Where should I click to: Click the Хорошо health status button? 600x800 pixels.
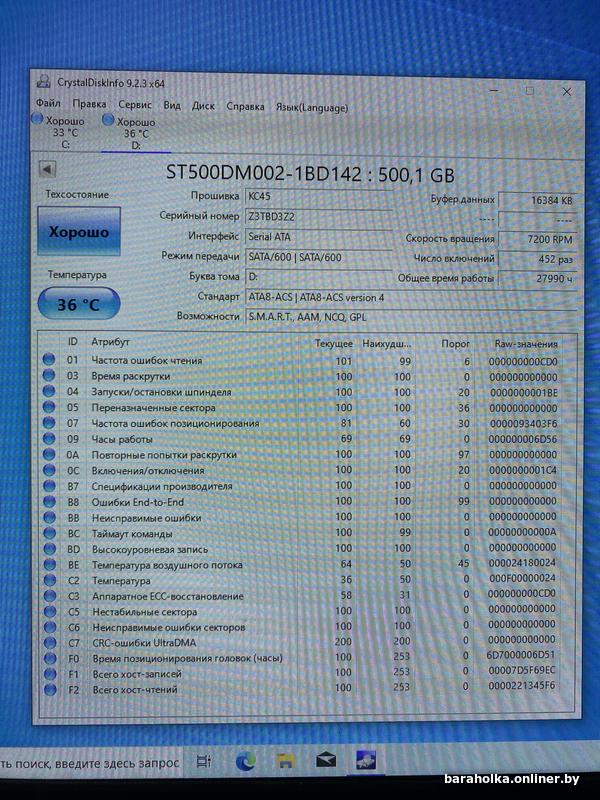[x=79, y=232]
